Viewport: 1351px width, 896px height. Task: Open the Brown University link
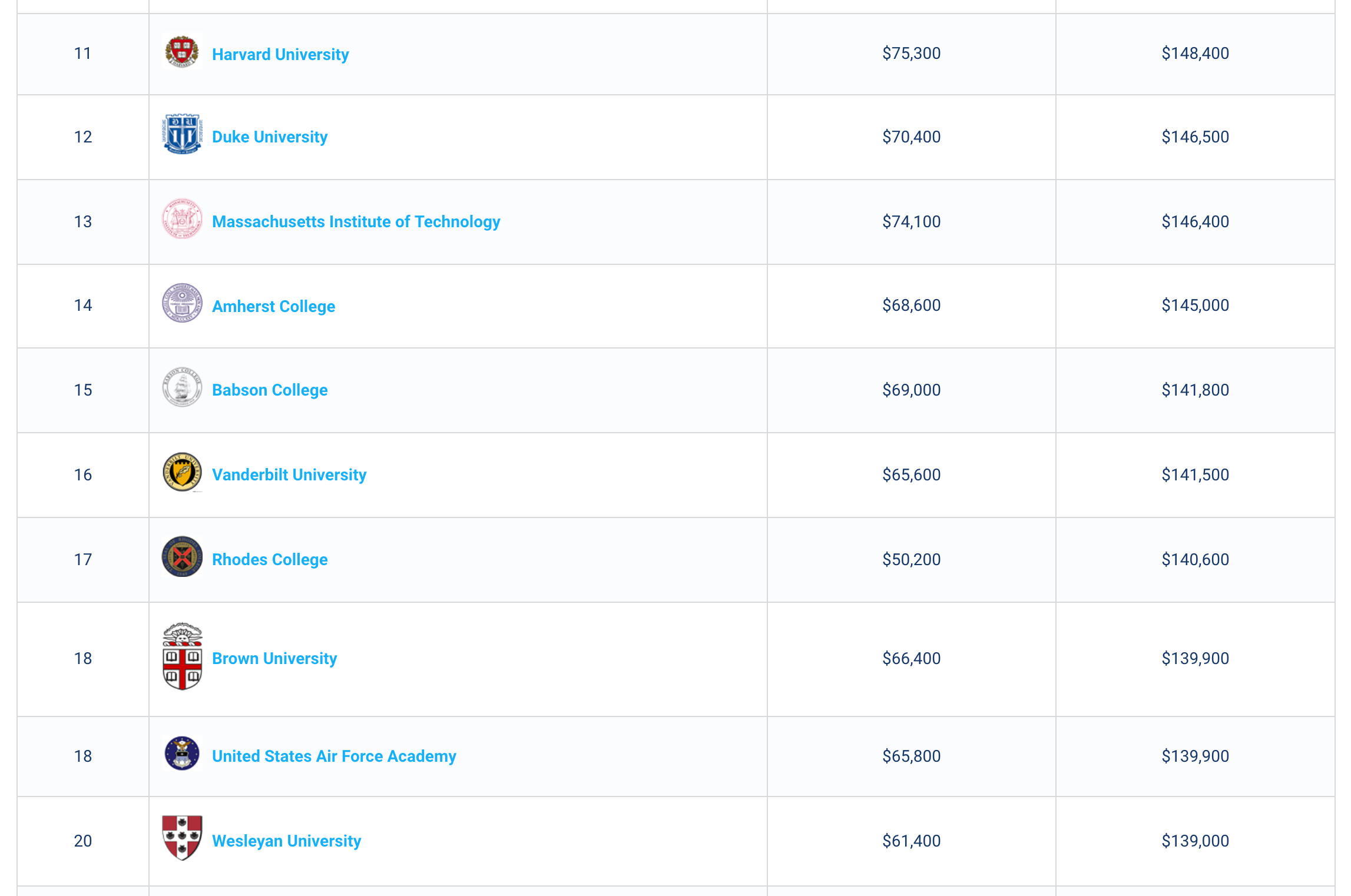pos(274,658)
